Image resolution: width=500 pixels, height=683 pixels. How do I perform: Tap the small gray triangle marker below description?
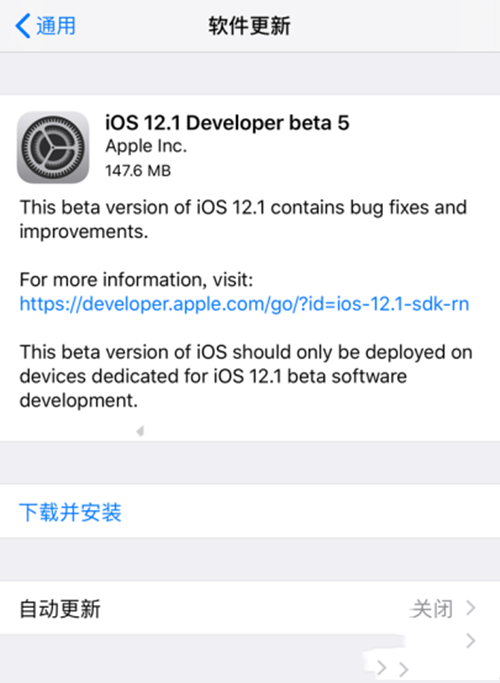(x=140, y=431)
